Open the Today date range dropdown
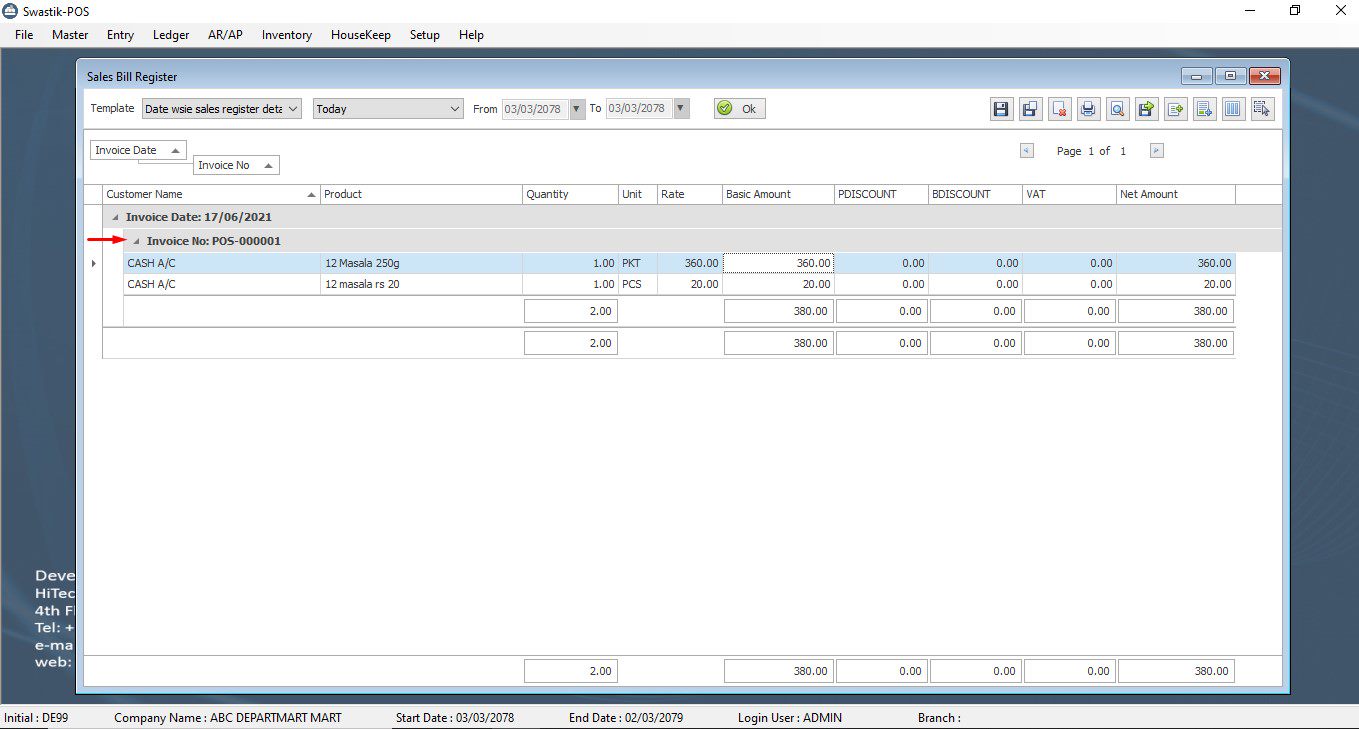The height and width of the screenshot is (729, 1359). coord(455,109)
